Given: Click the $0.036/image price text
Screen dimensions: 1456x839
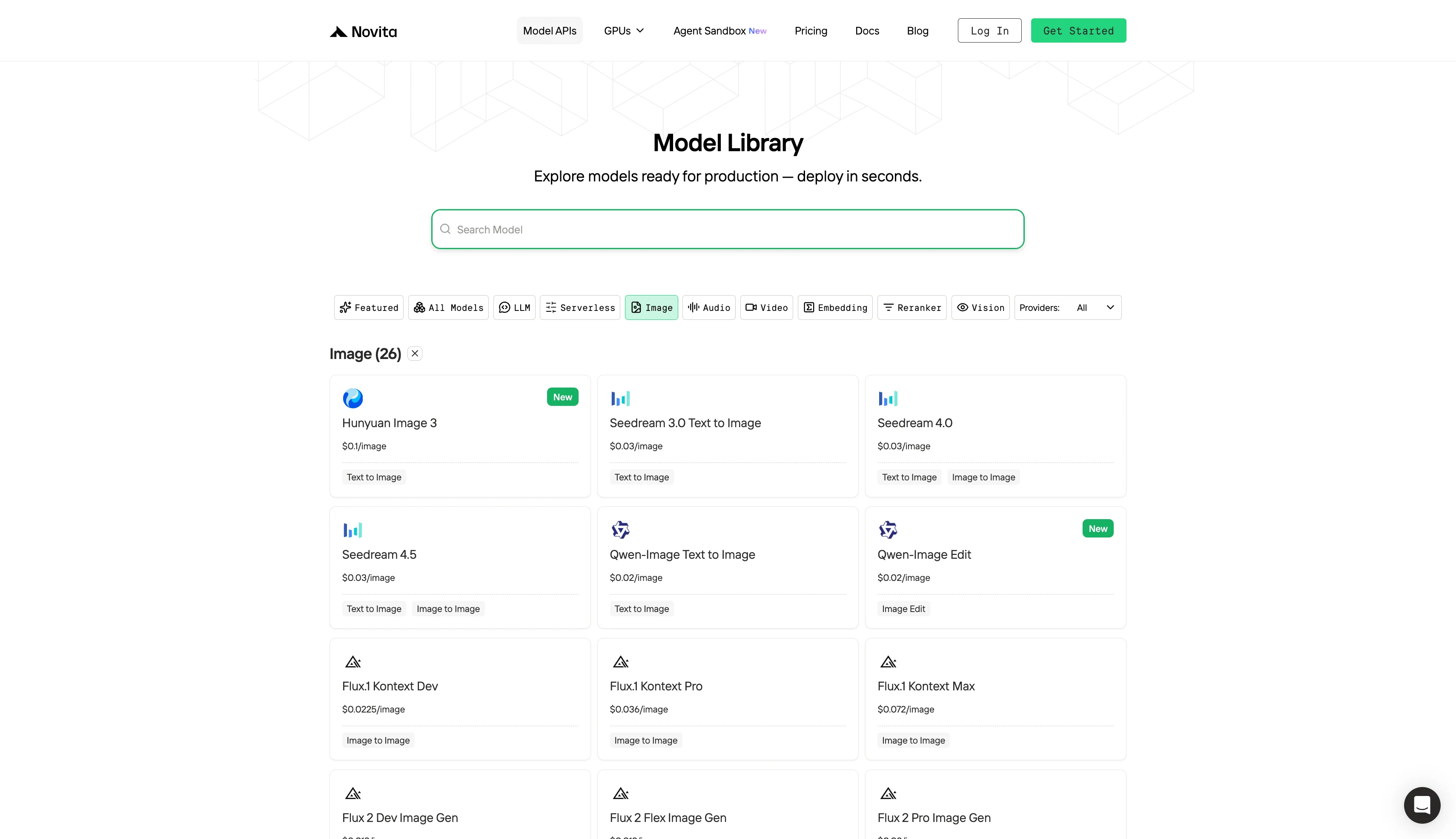Looking at the screenshot, I should pyautogui.click(x=639, y=710).
